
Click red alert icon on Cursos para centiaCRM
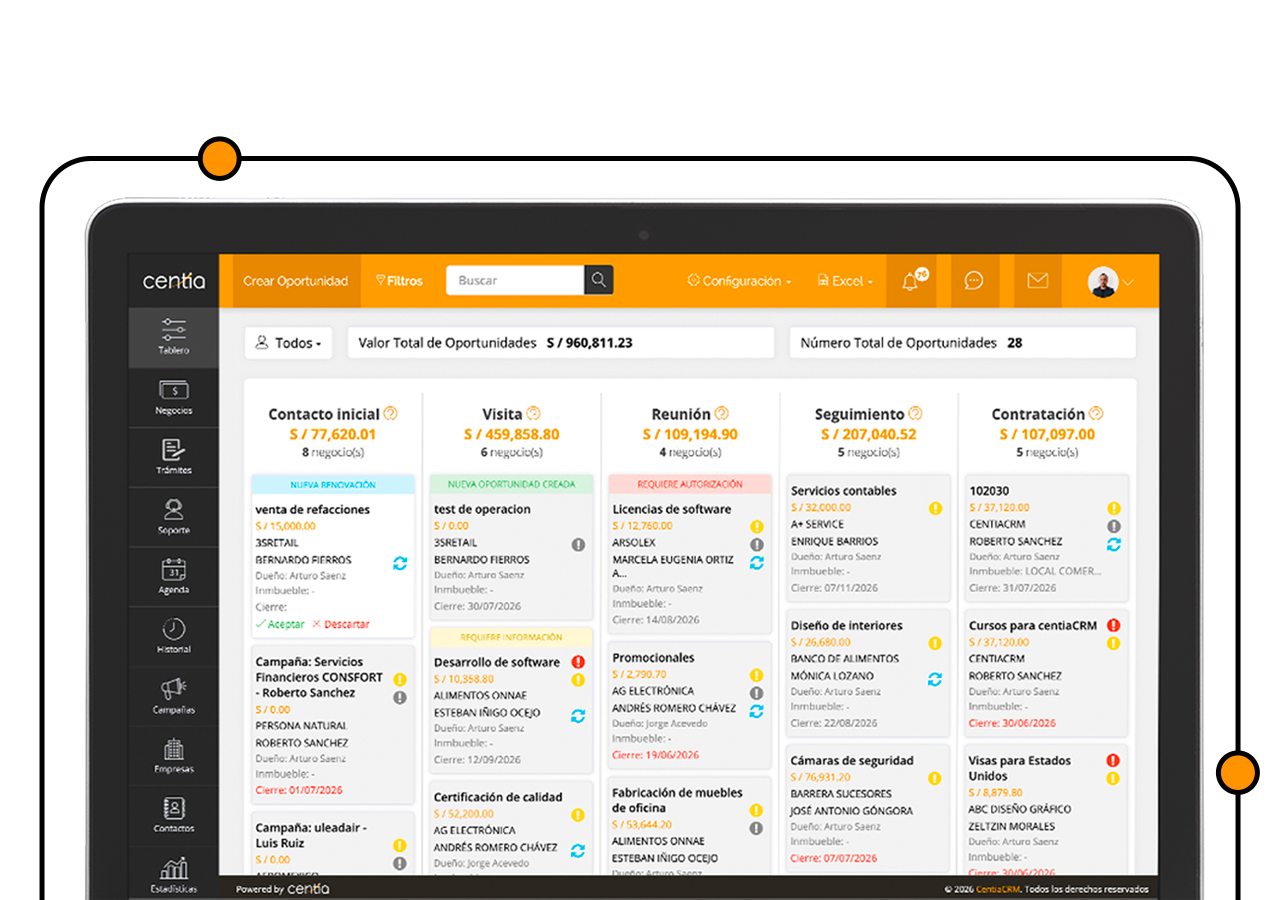click(1113, 625)
